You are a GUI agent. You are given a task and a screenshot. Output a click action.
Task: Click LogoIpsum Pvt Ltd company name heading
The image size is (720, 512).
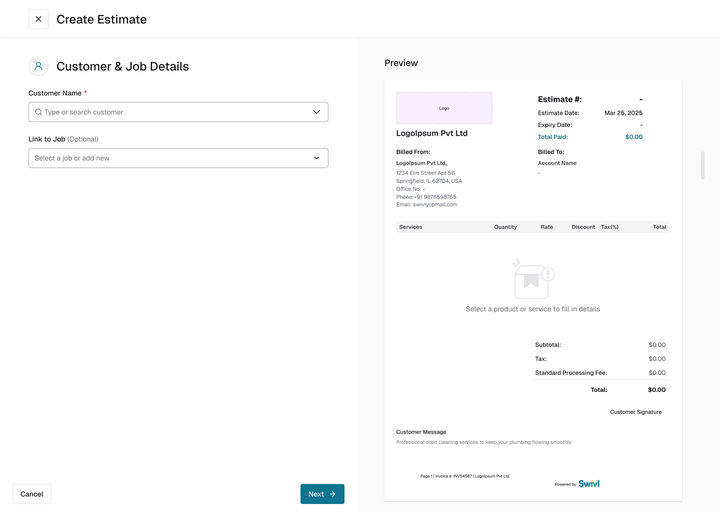(432, 133)
